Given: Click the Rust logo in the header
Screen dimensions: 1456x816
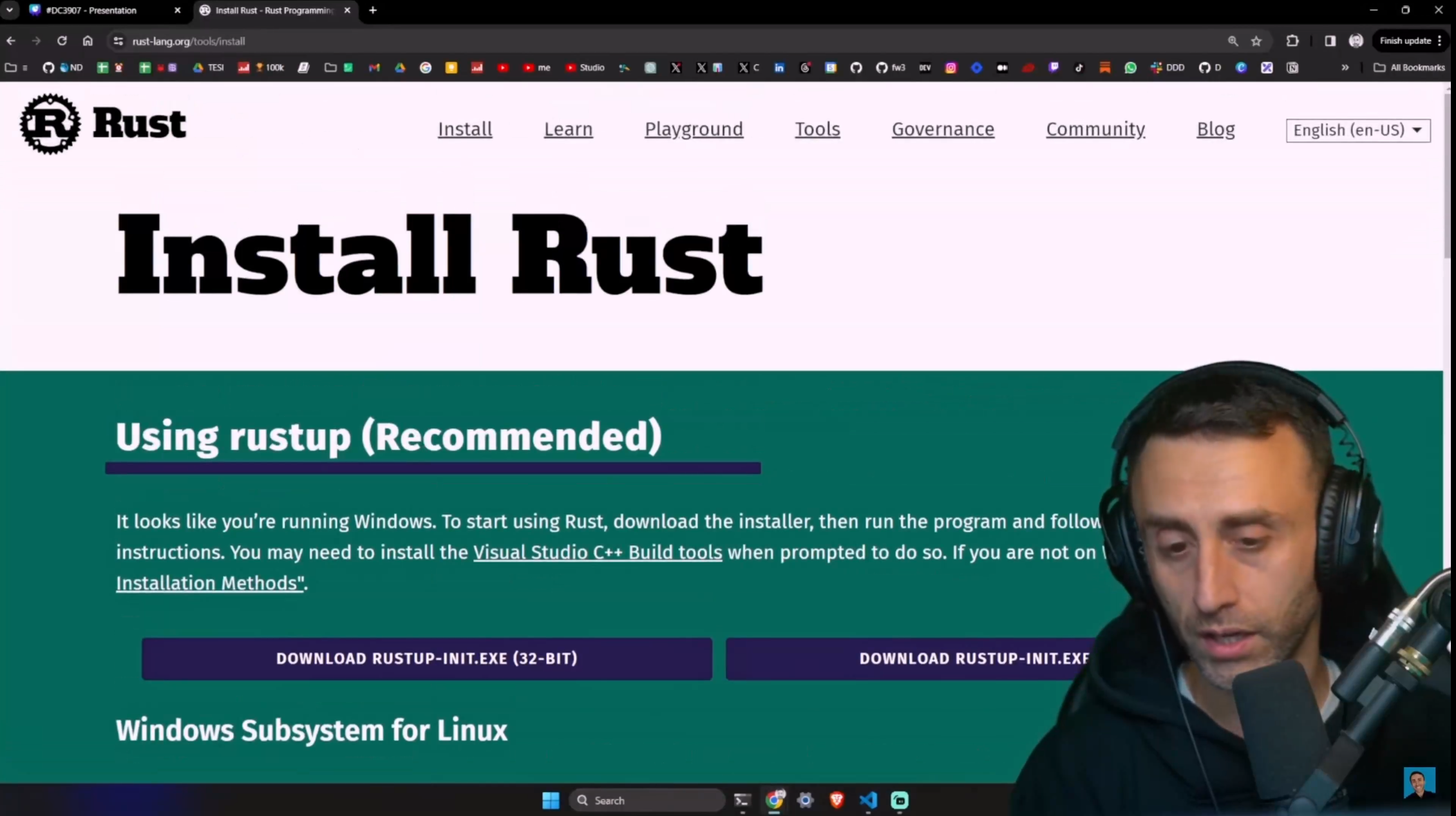Looking at the screenshot, I should coord(50,124).
